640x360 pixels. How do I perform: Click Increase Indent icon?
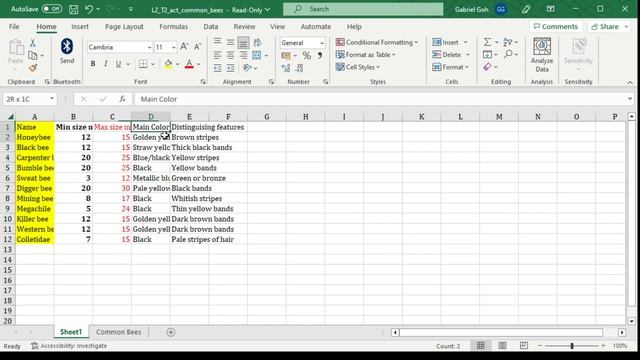pos(231,68)
